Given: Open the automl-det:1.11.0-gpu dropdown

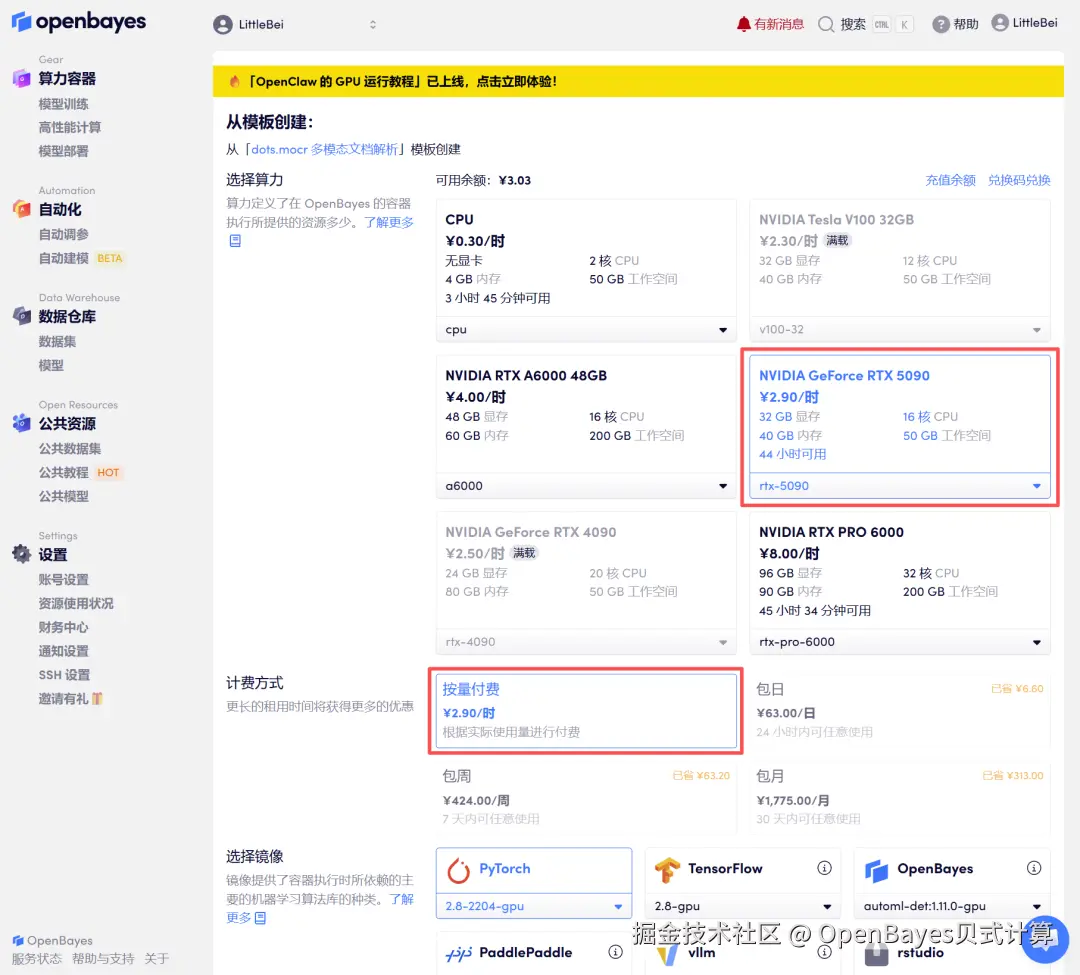Looking at the screenshot, I should [x=952, y=906].
